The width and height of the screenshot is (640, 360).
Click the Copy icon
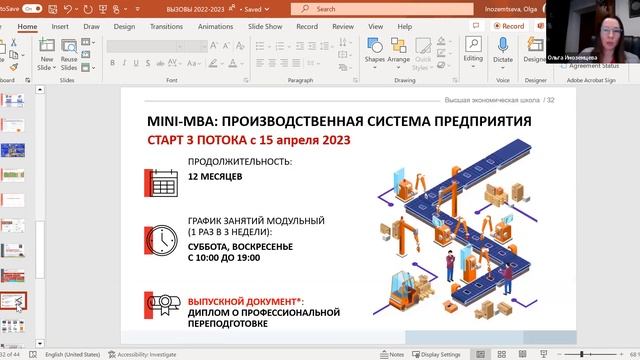click(13, 55)
